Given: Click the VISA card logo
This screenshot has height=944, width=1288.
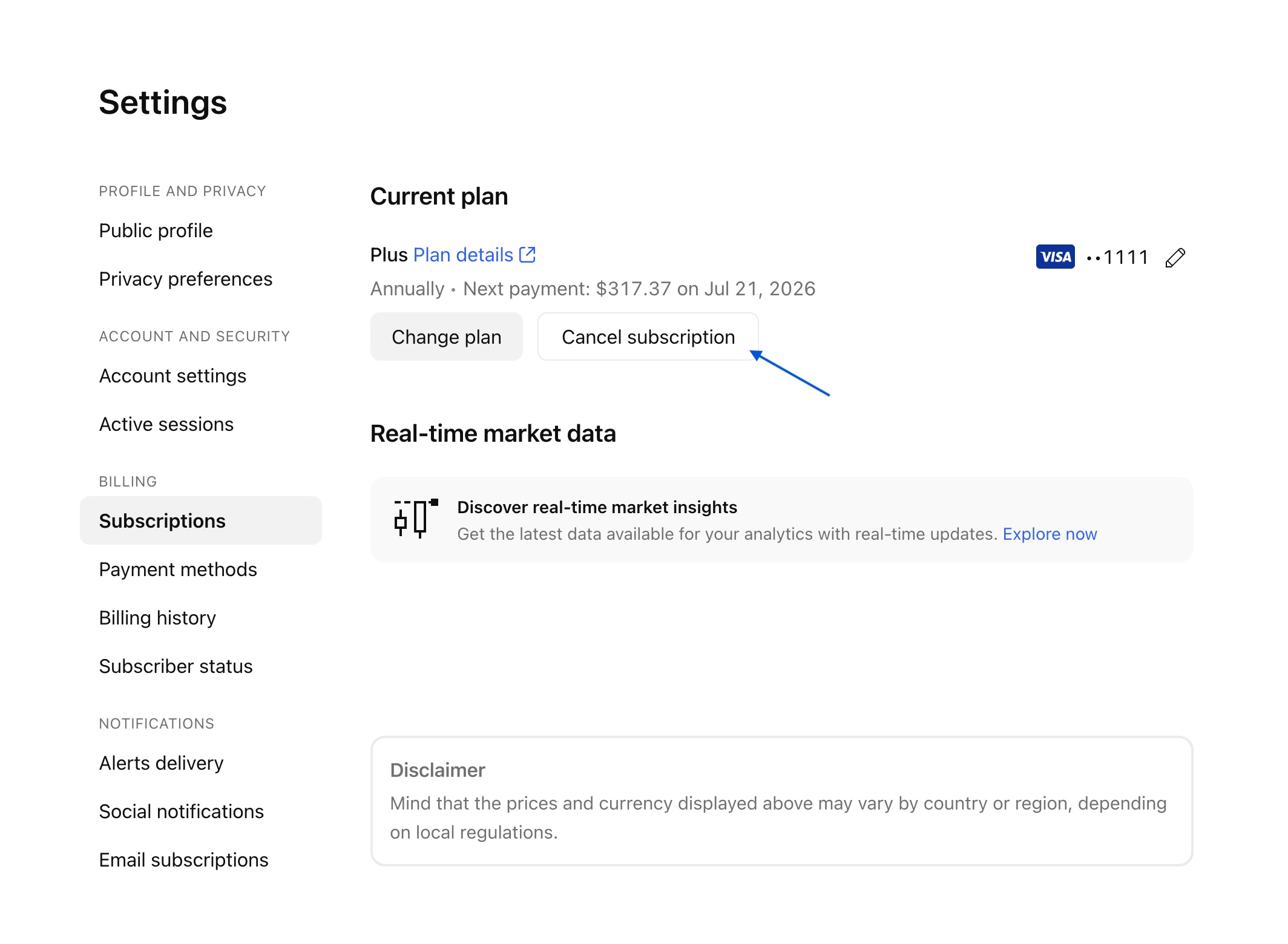Looking at the screenshot, I should pos(1055,257).
